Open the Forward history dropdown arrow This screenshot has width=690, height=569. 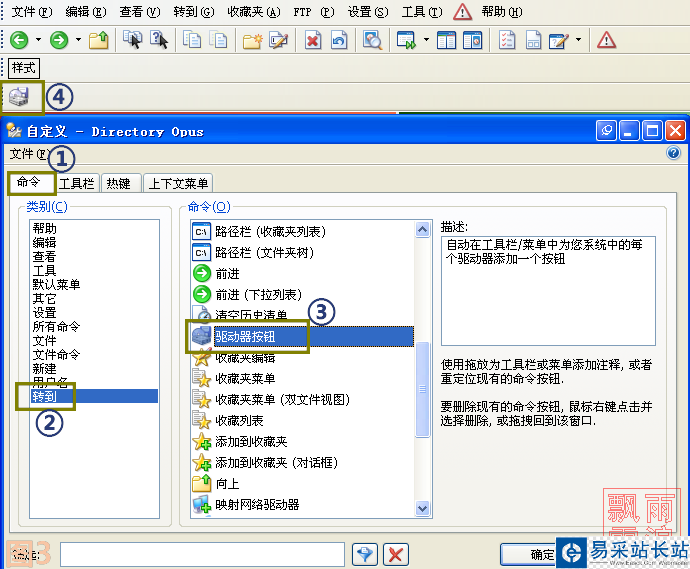click(x=78, y=40)
